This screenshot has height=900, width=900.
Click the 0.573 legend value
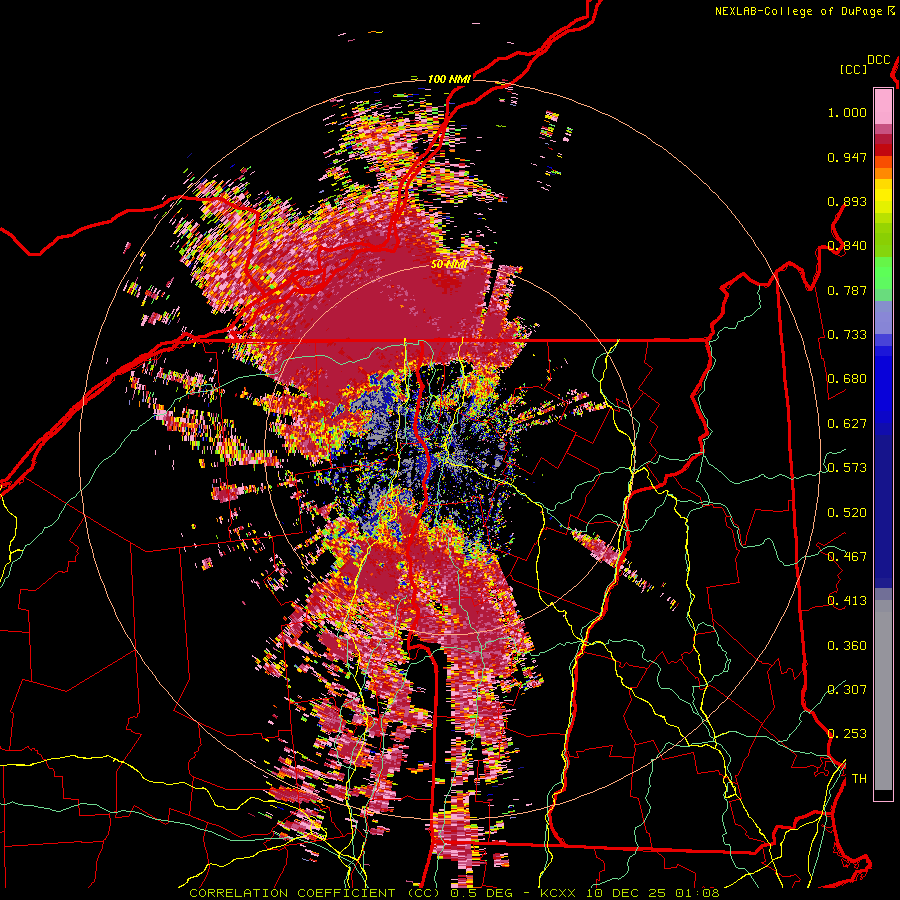pos(847,468)
